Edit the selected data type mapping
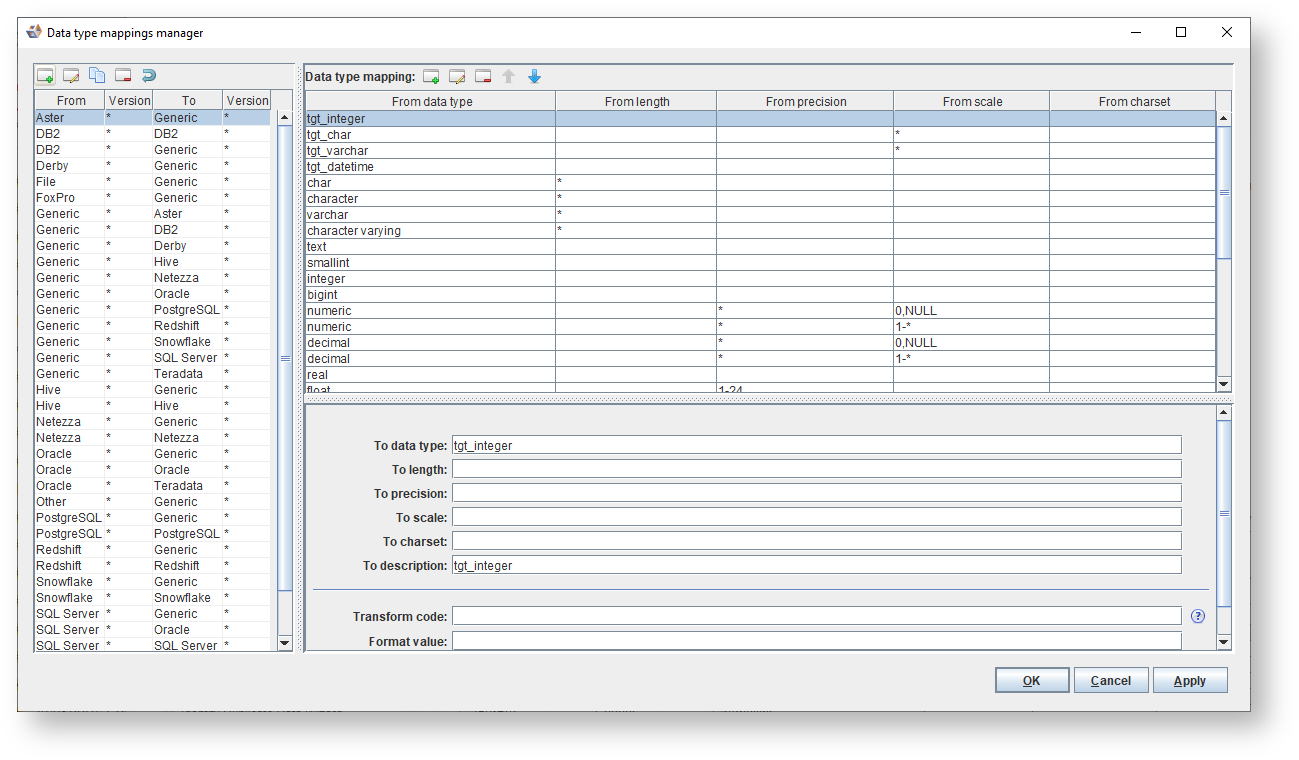1299x760 pixels. click(x=457, y=76)
